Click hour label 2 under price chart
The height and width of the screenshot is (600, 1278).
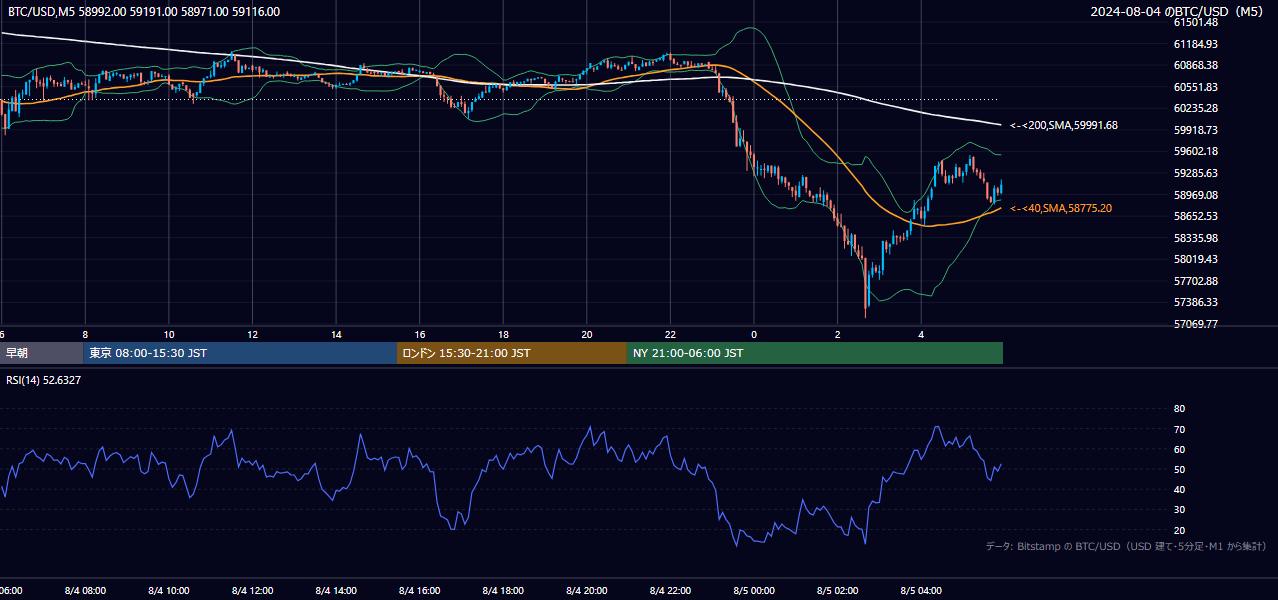(838, 334)
